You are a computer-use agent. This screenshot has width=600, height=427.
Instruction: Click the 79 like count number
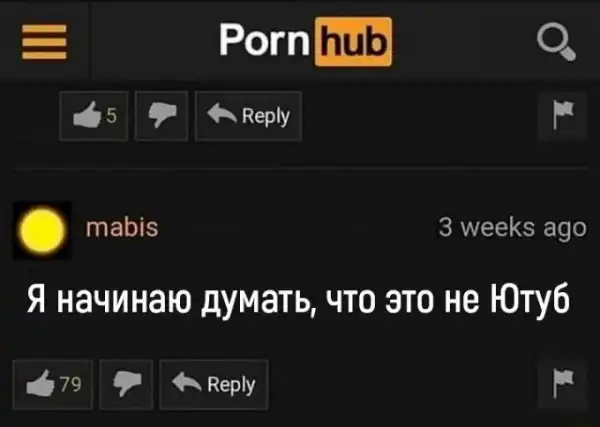point(71,384)
